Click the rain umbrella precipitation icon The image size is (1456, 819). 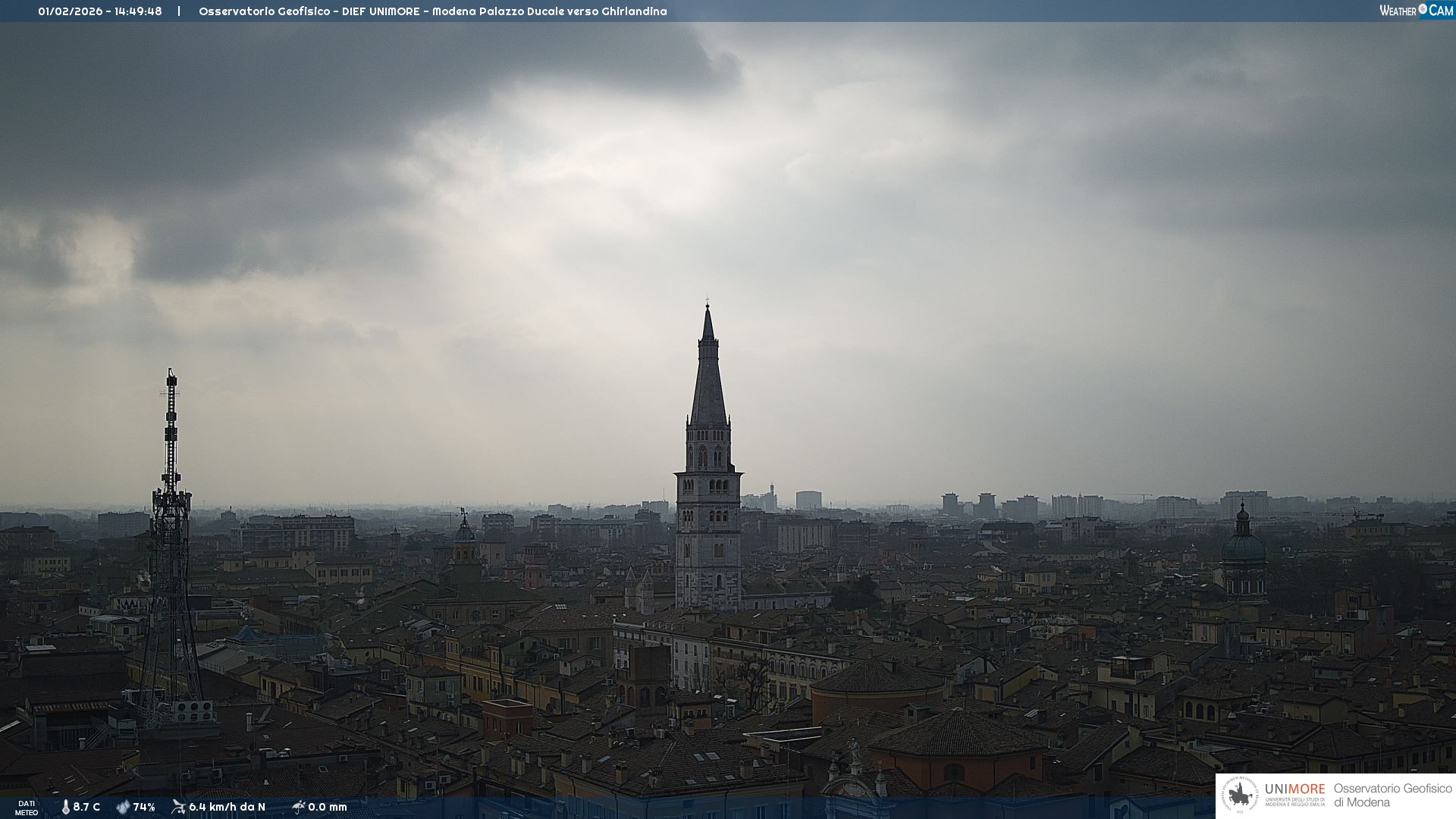pyautogui.click(x=298, y=807)
